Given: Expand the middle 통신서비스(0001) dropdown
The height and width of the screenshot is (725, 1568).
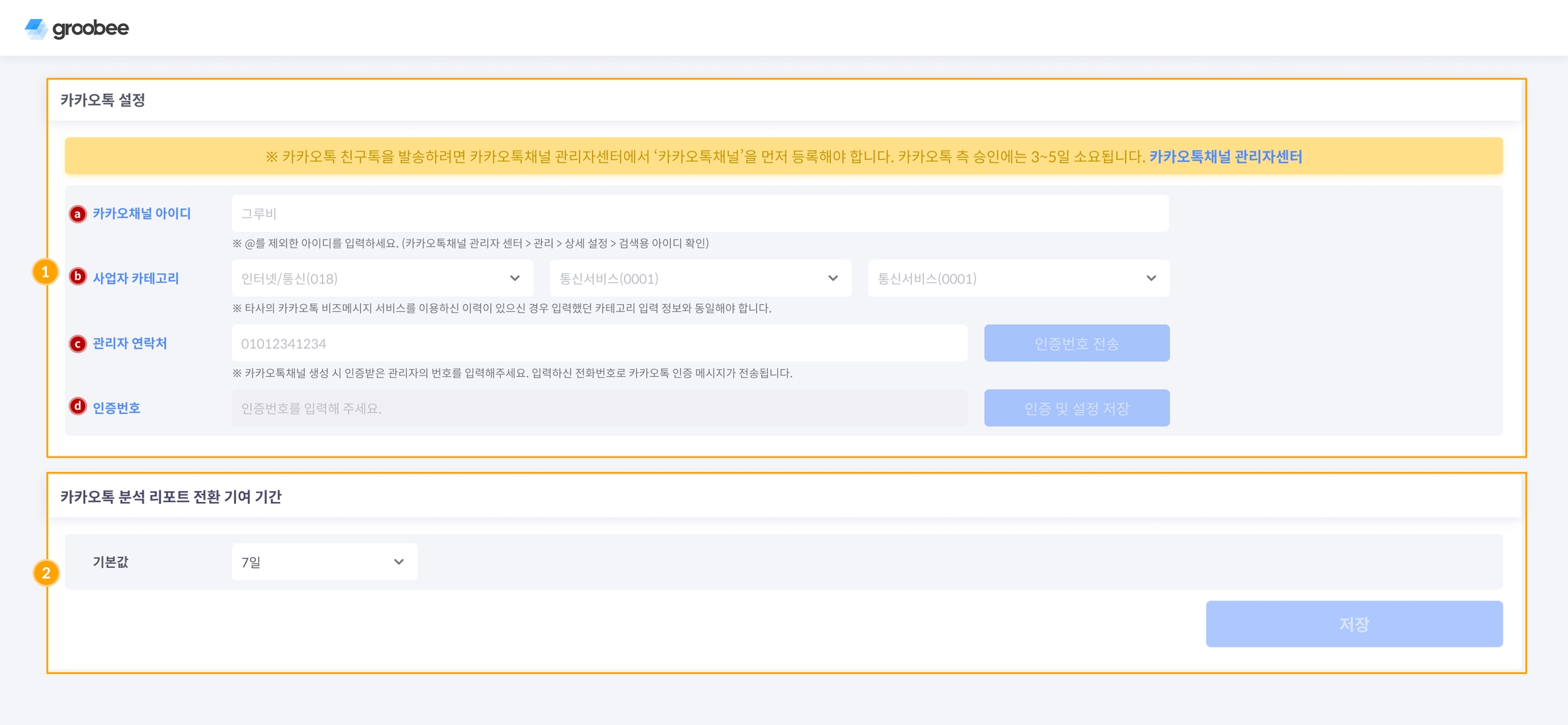Looking at the screenshot, I should pyautogui.click(x=700, y=278).
